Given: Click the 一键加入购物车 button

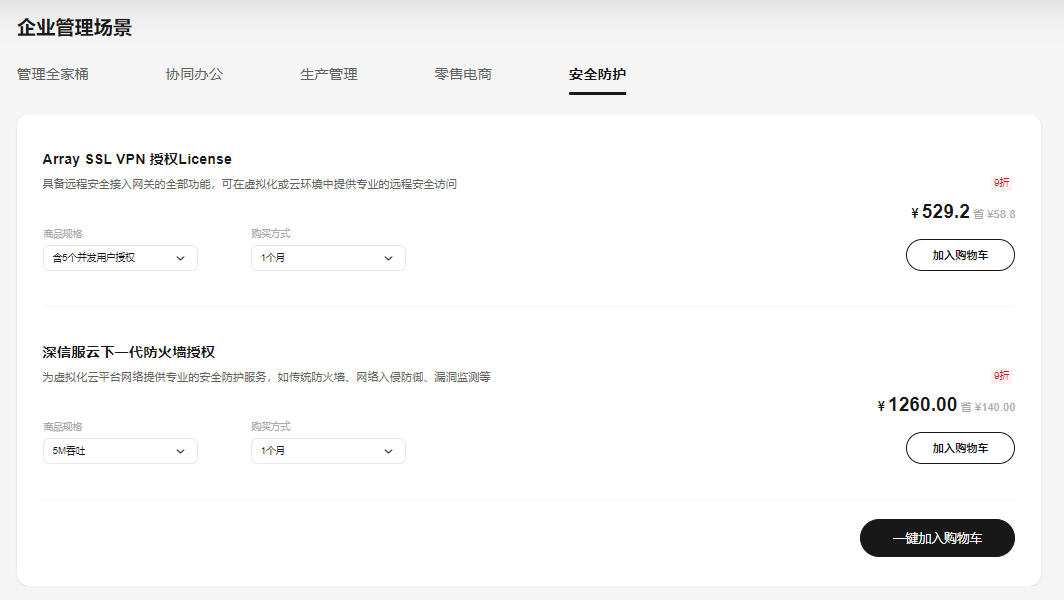Looking at the screenshot, I should pyautogui.click(x=936, y=538).
